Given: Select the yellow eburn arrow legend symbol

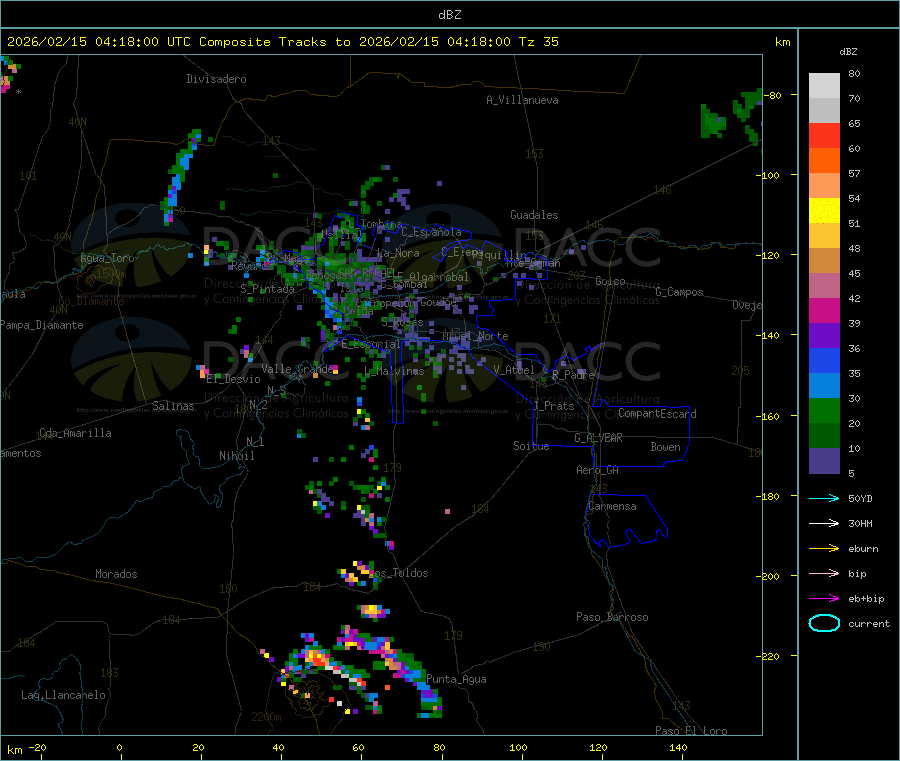Looking at the screenshot, I should (824, 549).
